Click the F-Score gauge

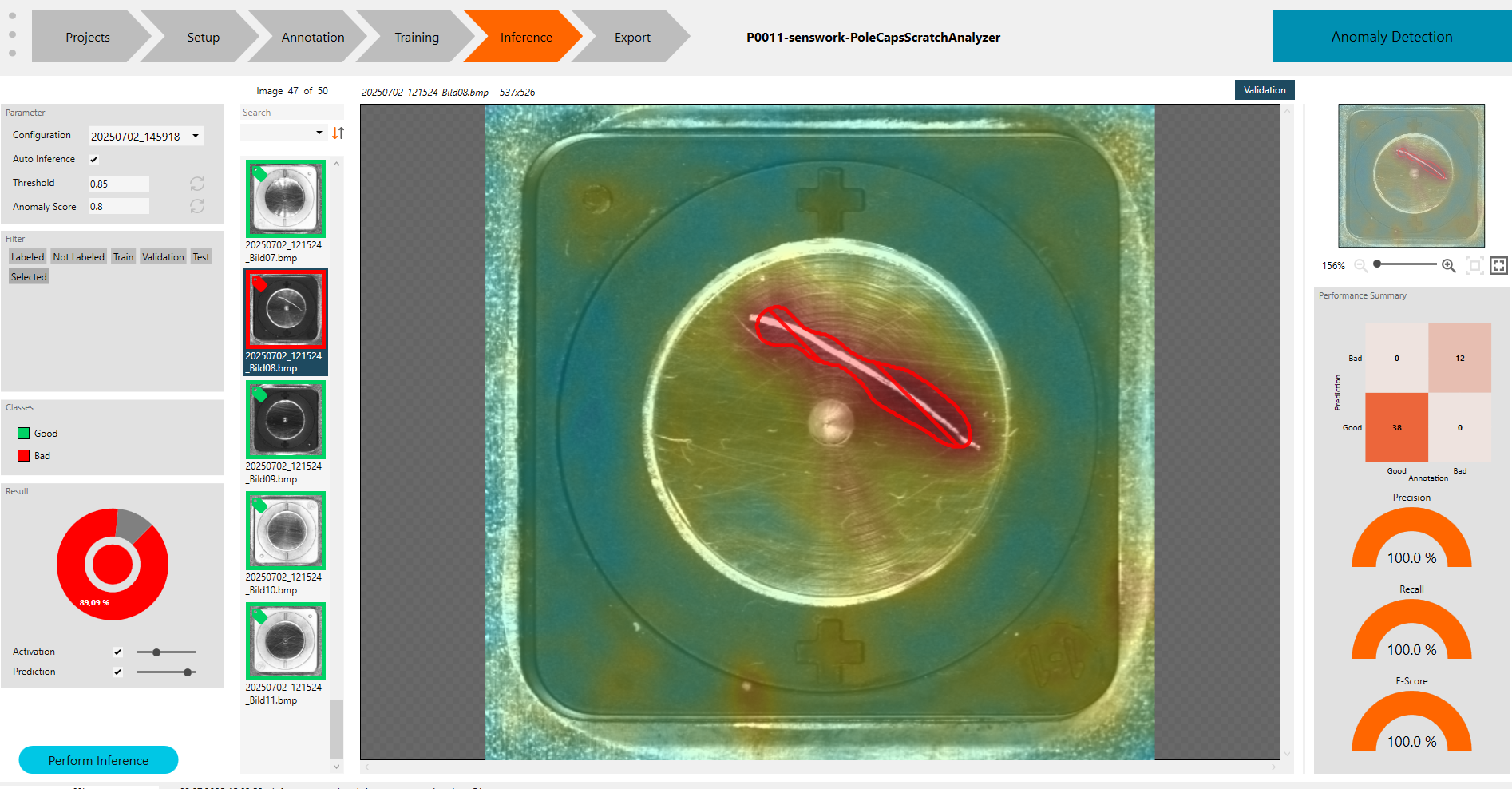pyautogui.click(x=1411, y=721)
